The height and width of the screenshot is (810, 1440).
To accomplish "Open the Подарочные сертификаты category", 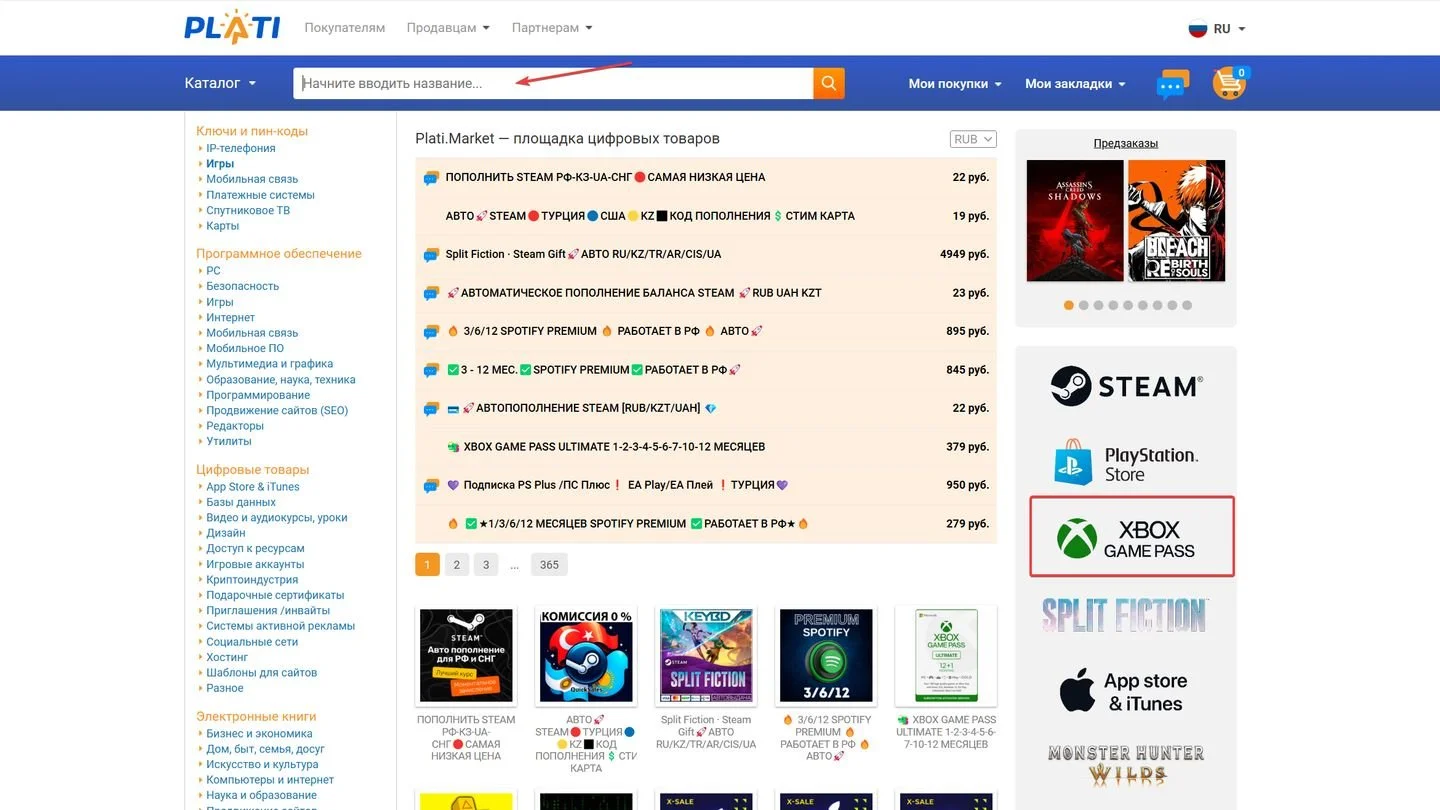I will pyautogui.click(x=275, y=595).
